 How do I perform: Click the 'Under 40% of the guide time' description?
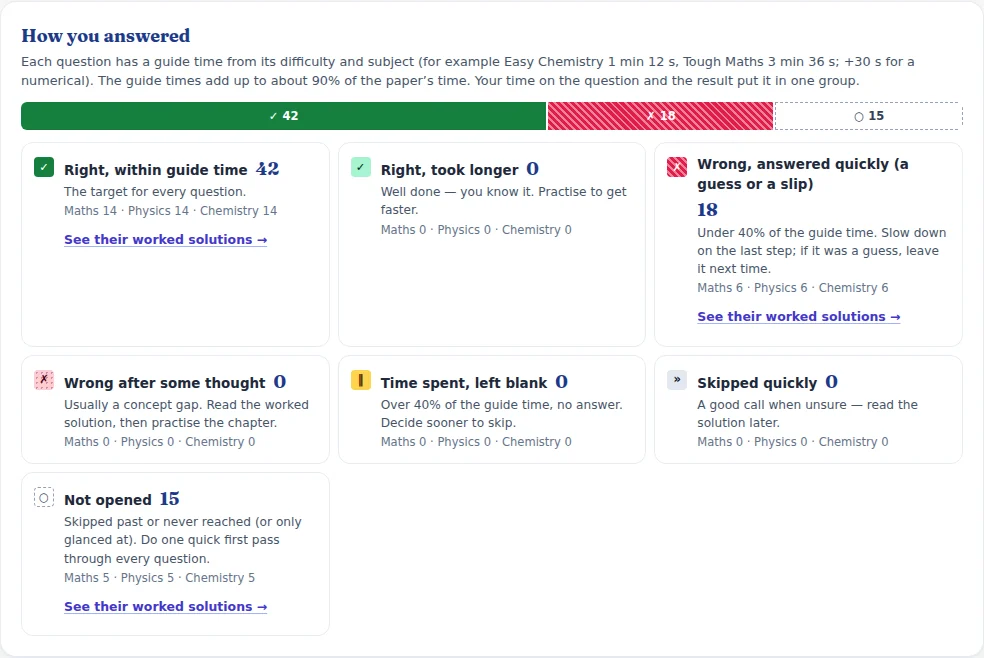[821, 251]
